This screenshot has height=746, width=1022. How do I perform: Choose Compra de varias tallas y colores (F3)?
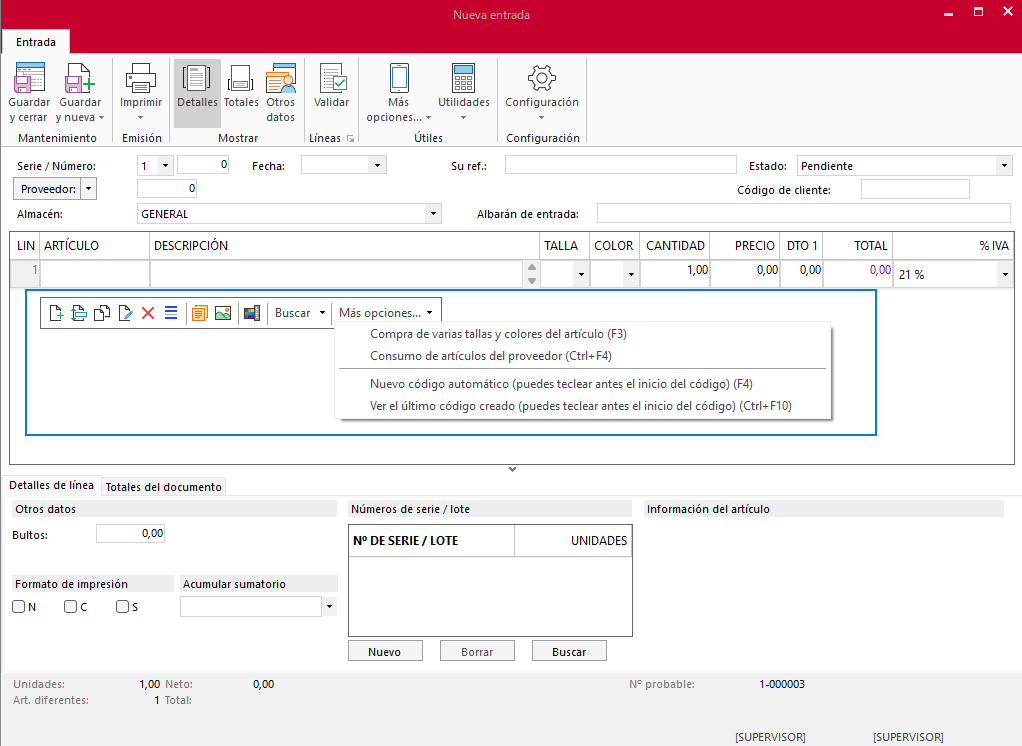tap(498, 334)
